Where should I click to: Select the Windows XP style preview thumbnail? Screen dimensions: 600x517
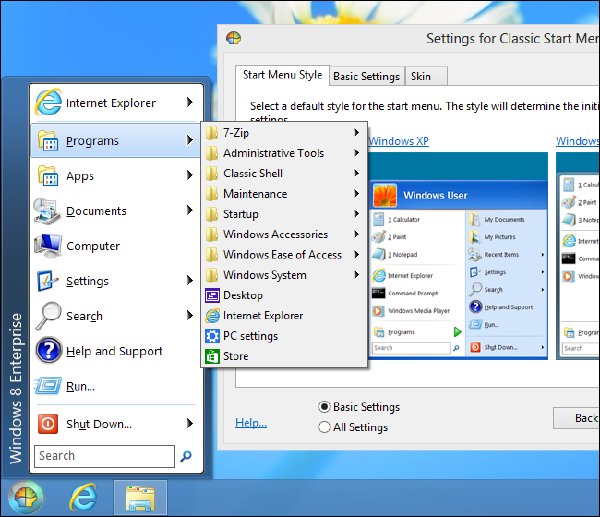point(458,256)
